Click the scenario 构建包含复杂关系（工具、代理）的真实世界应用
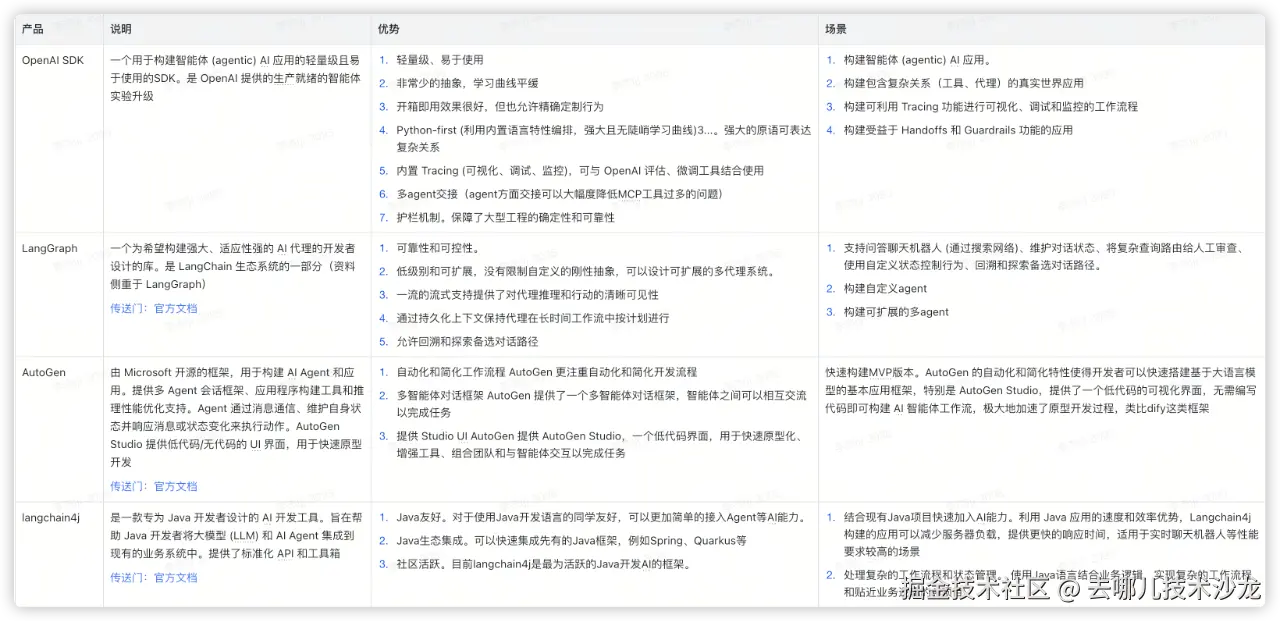Image resolution: width=1280 pixels, height=621 pixels. (x=963, y=83)
